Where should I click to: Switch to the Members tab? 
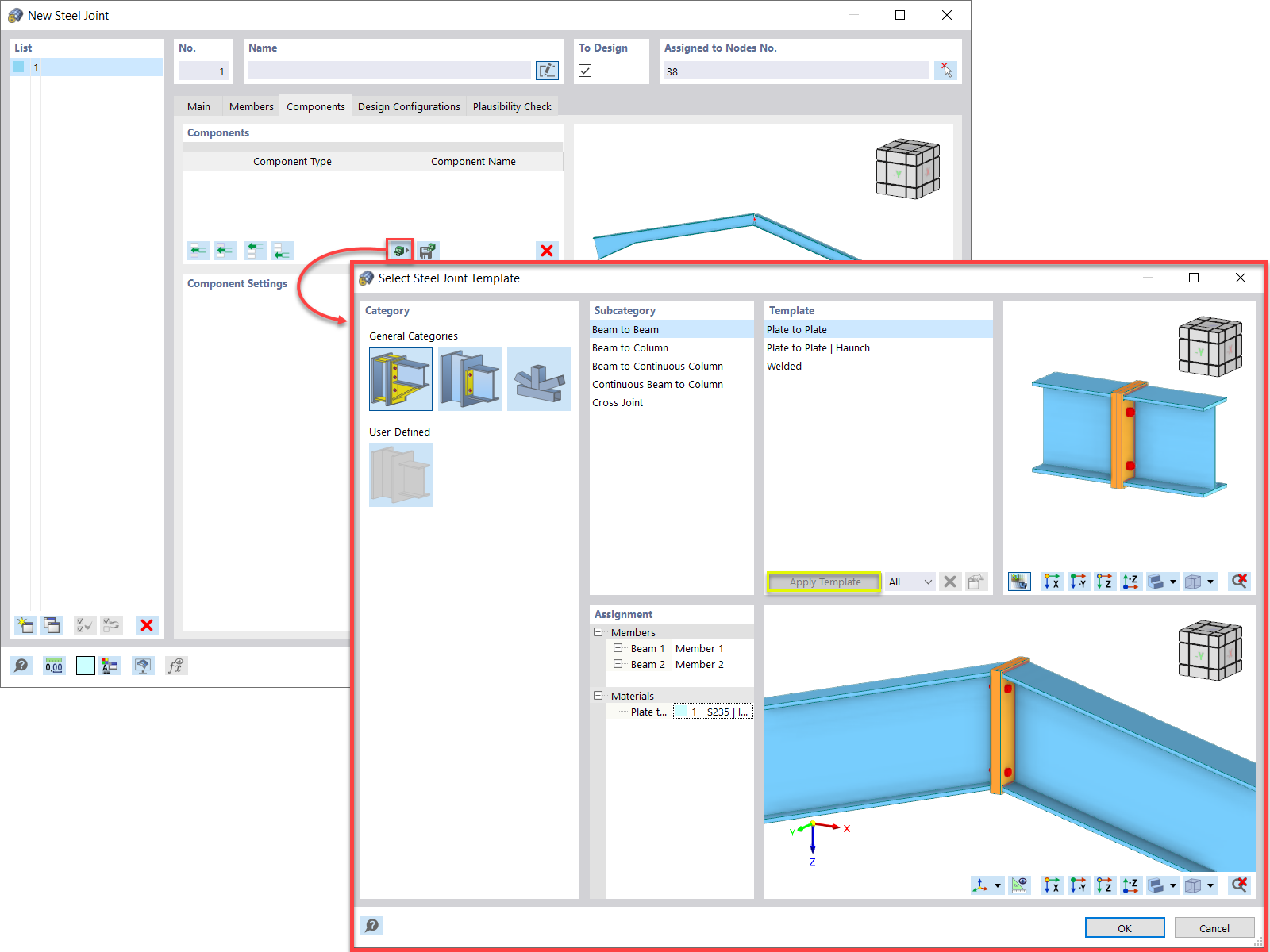[x=251, y=106]
